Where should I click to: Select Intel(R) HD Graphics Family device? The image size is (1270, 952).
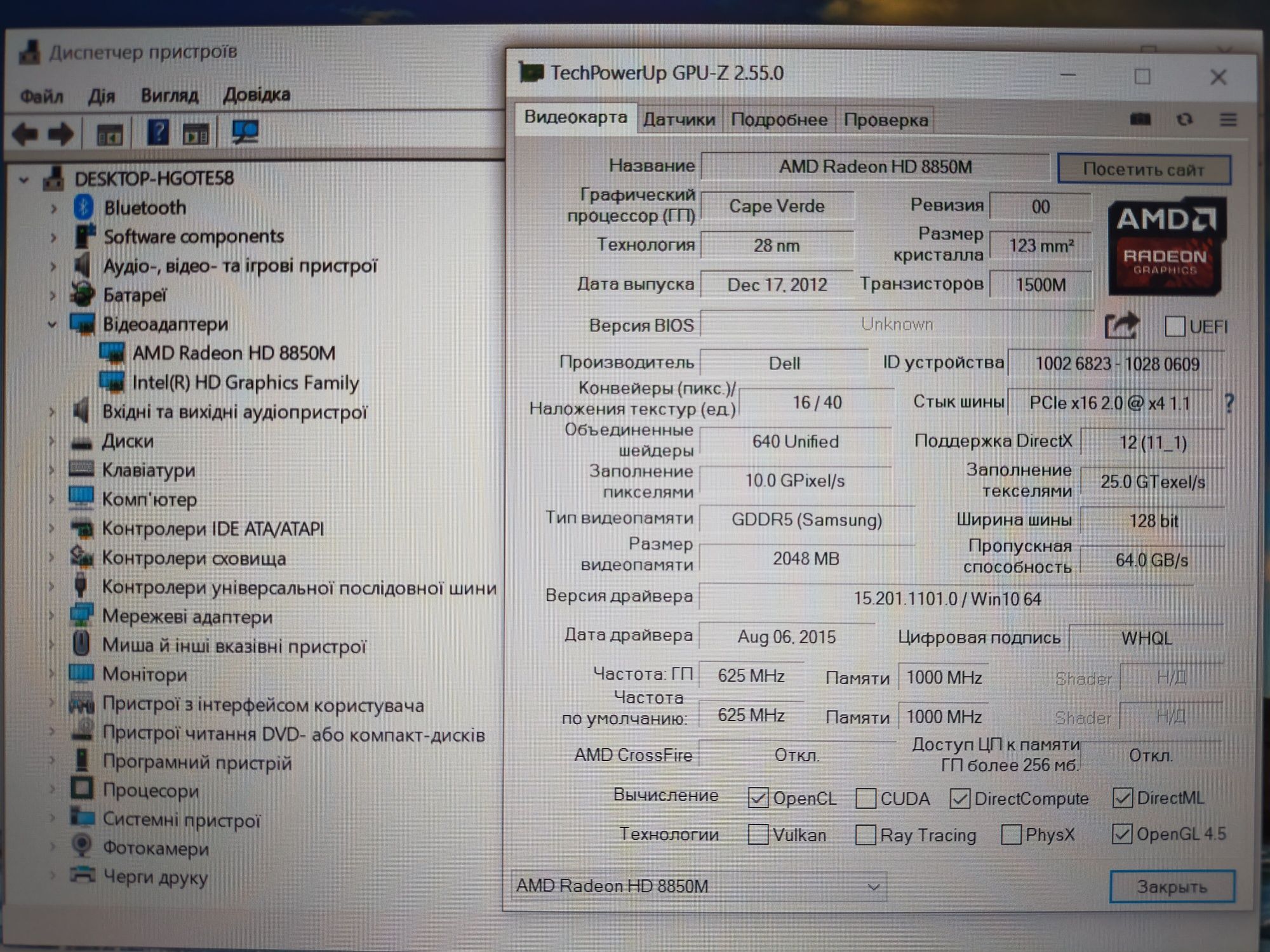(x=245, y=382)
